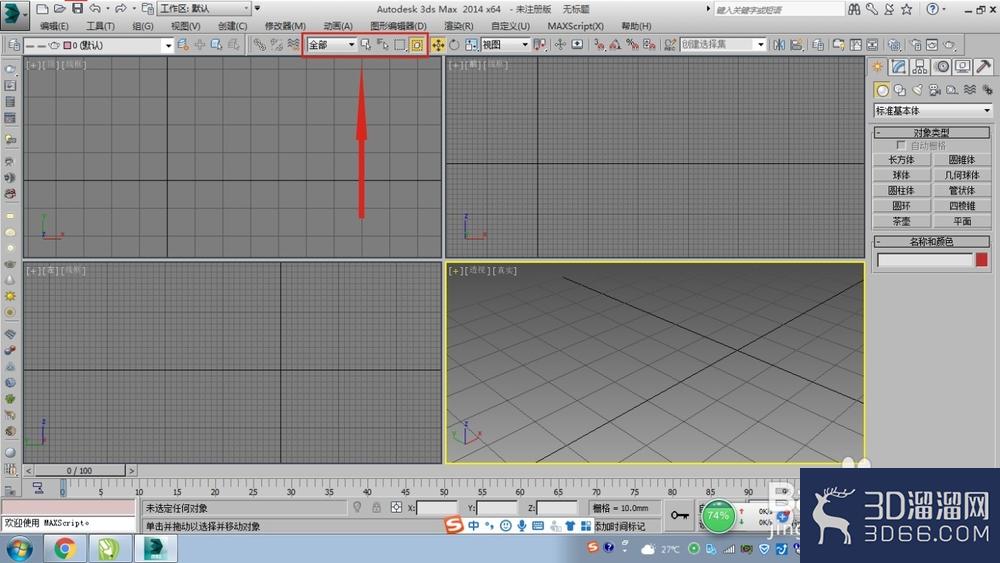Enable the 自动栅格 checkbox
Viewport: 1000px width, 563px height.
tap(901, 145)
